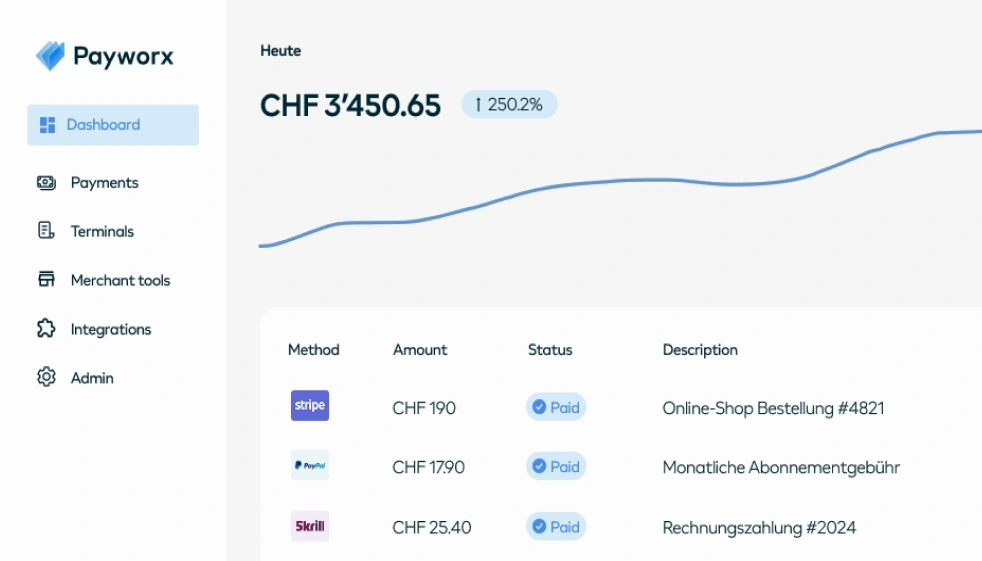The height and width of the screenshot is (561, 982).
Task: Navigate to Integrations
Action: pyautogui.click(x=111, y=329)
